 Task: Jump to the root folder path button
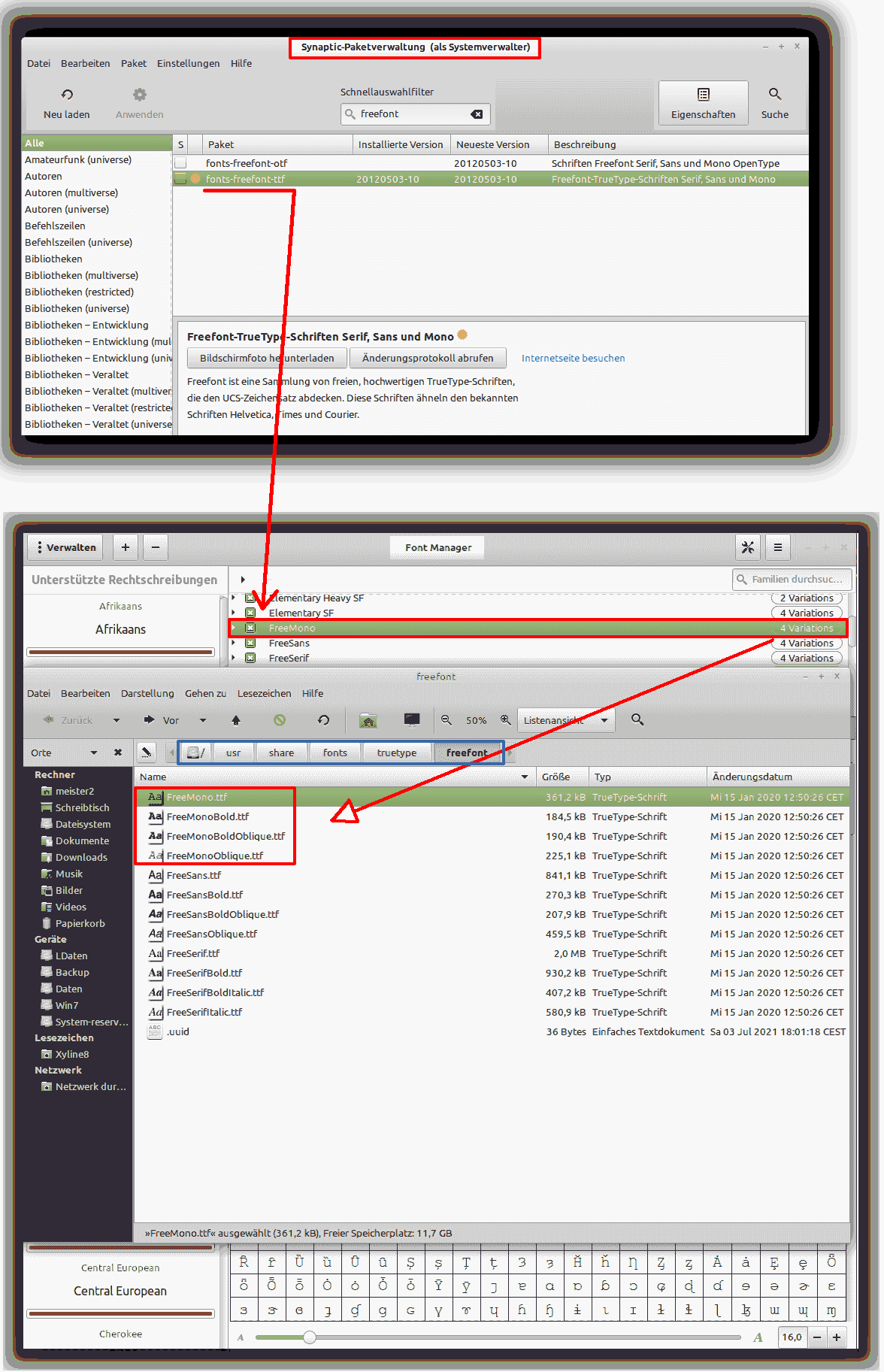coord(195,753)
